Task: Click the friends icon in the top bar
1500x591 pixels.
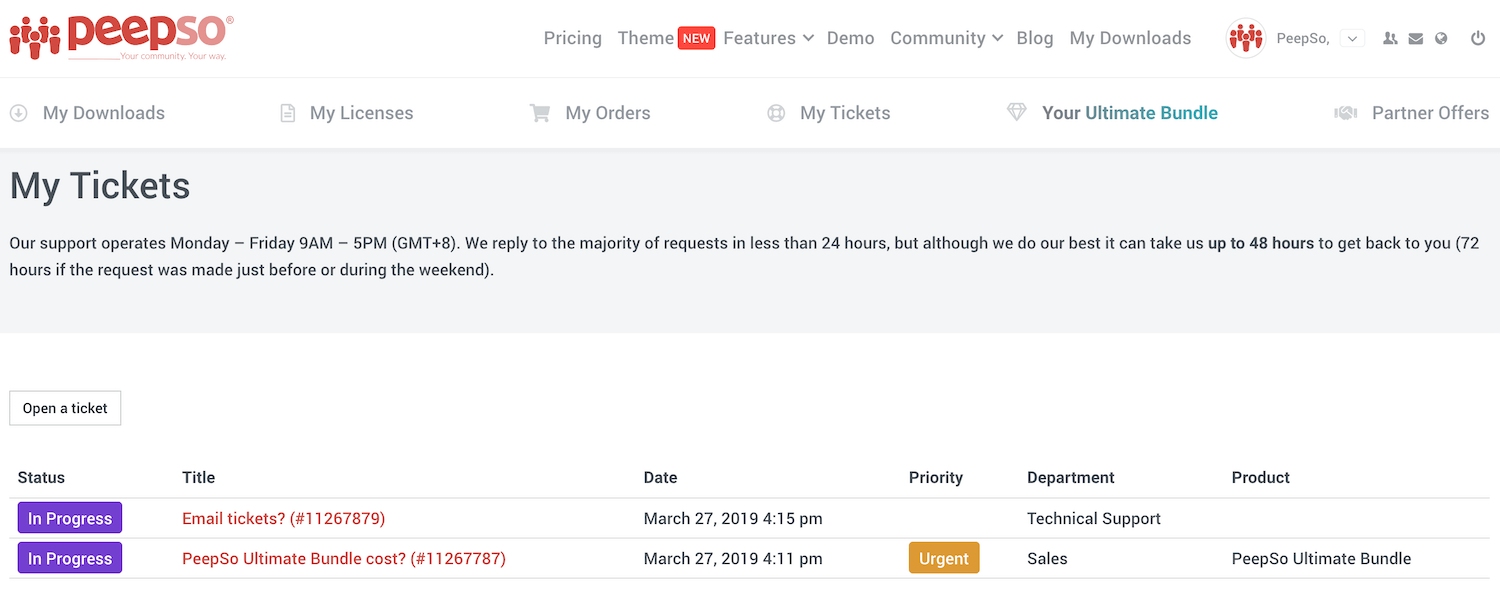Action: [1389, 37]
